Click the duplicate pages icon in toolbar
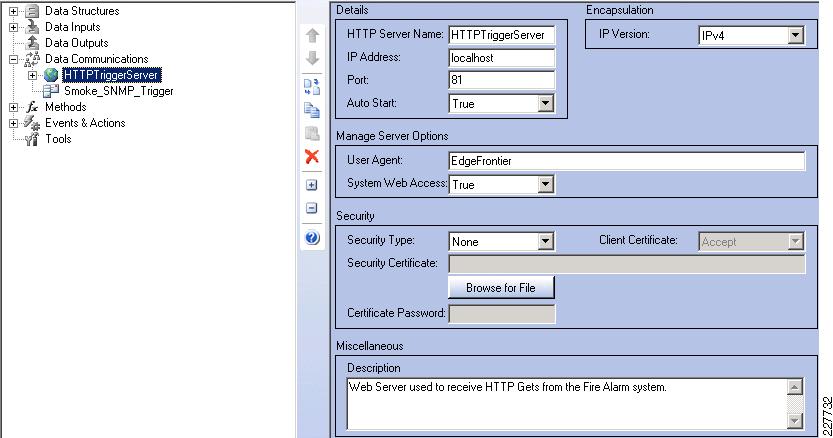Viewport: 833px width, 438px height. click(312, 86)
